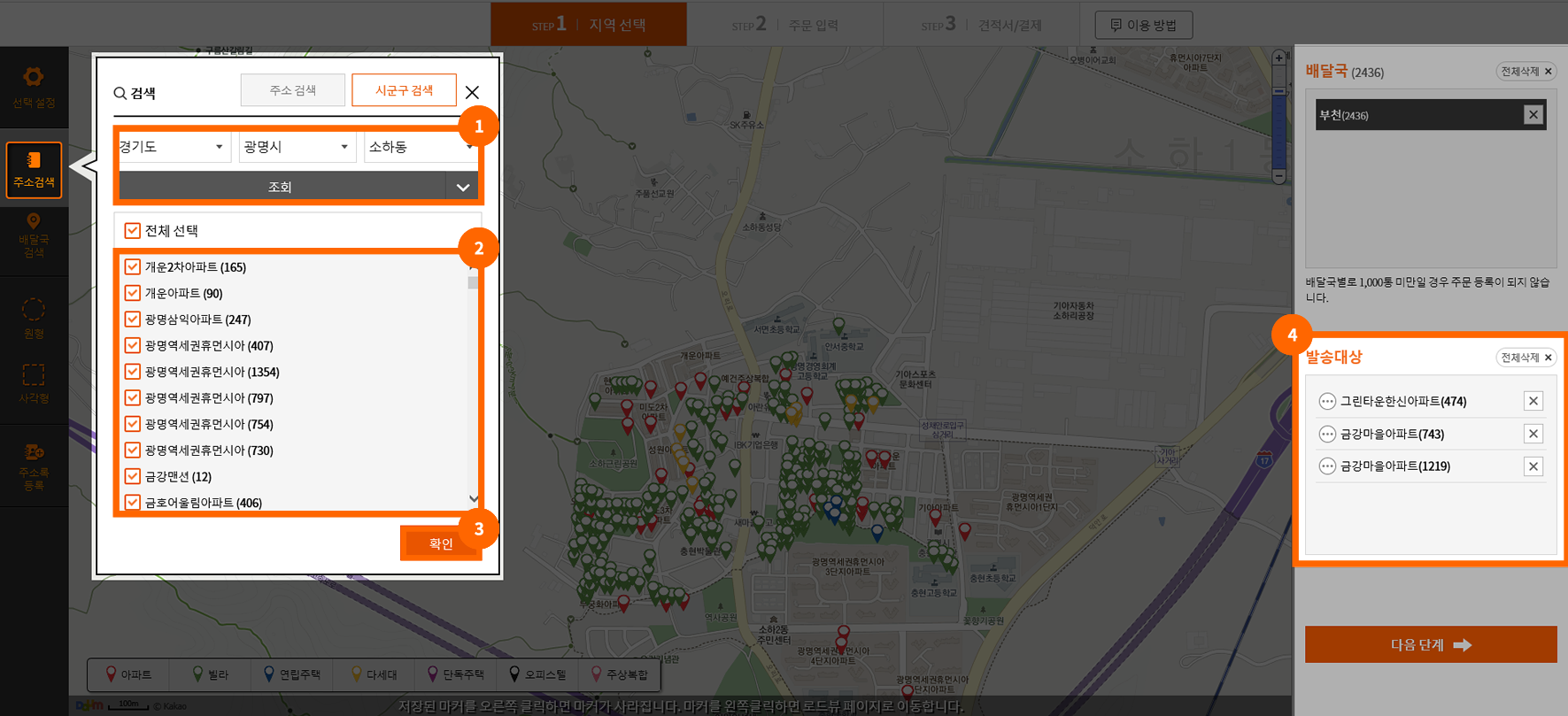Click the 확인 confirm button
The image size is (1568, 716).
pos(440,543)
